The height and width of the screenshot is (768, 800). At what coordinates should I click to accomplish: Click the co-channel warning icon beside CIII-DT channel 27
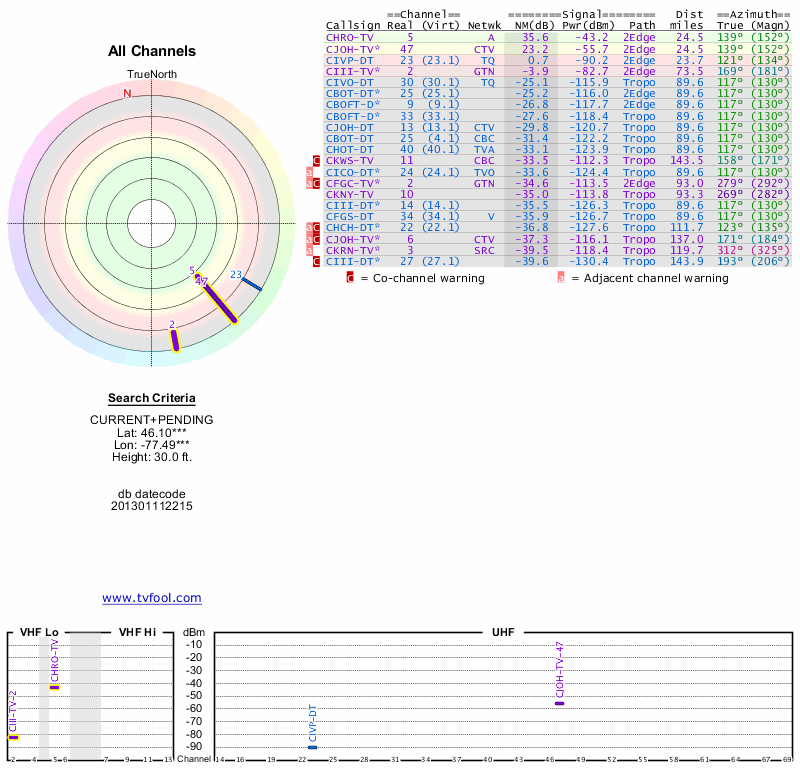click(x=317, y=262)
